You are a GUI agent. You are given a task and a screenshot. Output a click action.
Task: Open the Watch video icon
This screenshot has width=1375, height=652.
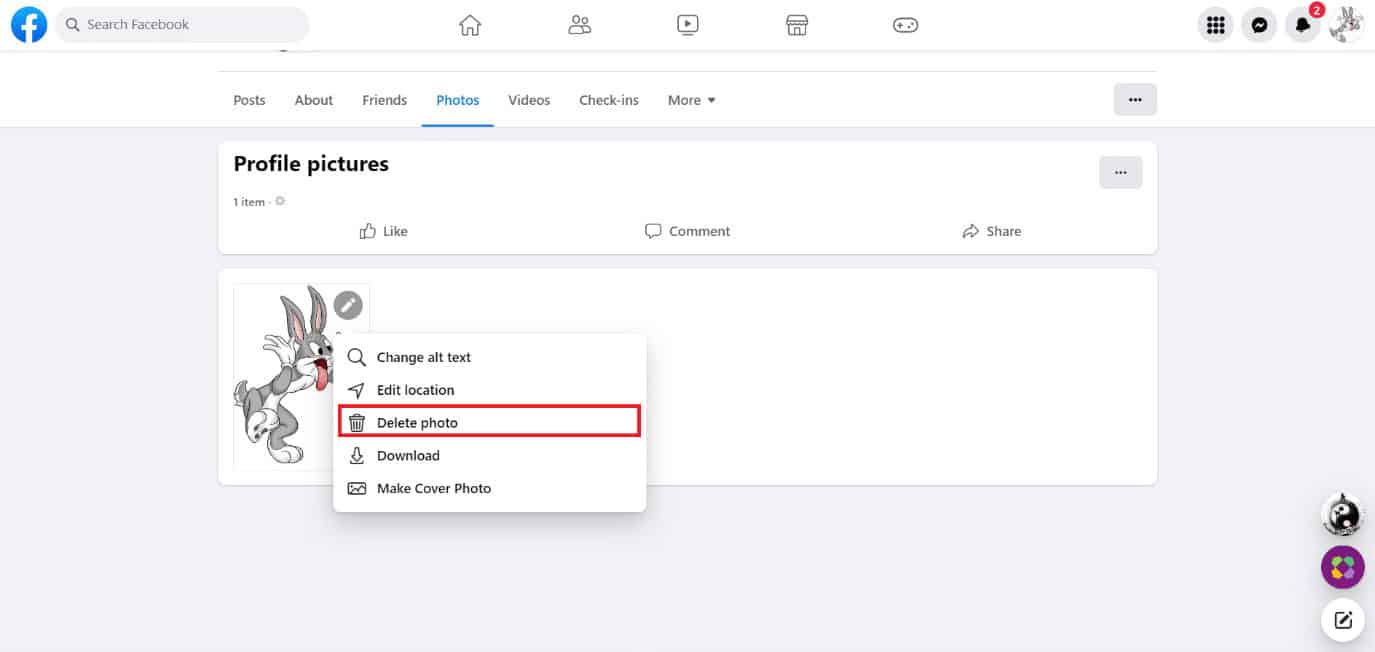pyautogui.click(x=688, y=25)
